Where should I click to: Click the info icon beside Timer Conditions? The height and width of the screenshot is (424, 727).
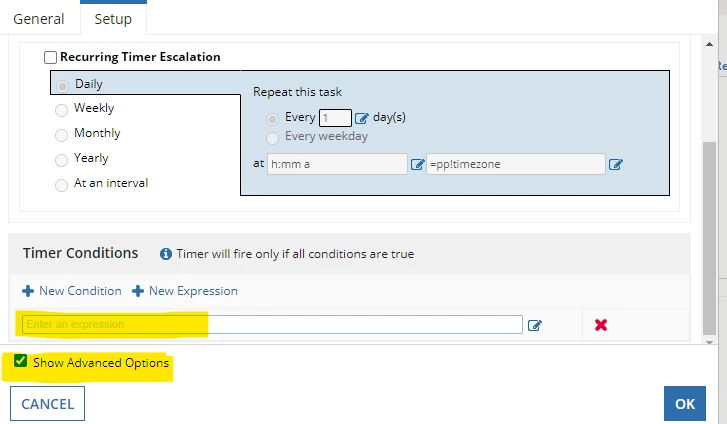point(166,254)
